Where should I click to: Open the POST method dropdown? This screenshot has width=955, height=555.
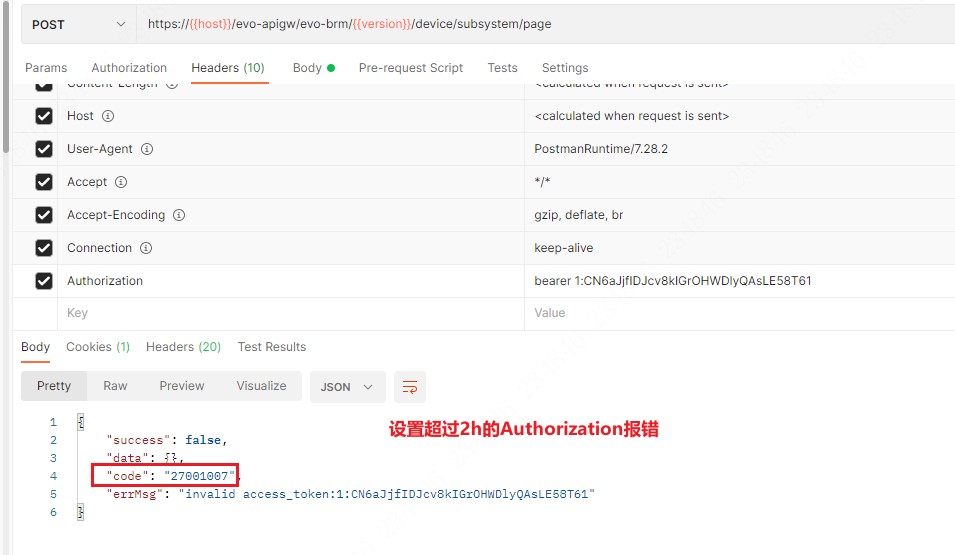[78, 24]
